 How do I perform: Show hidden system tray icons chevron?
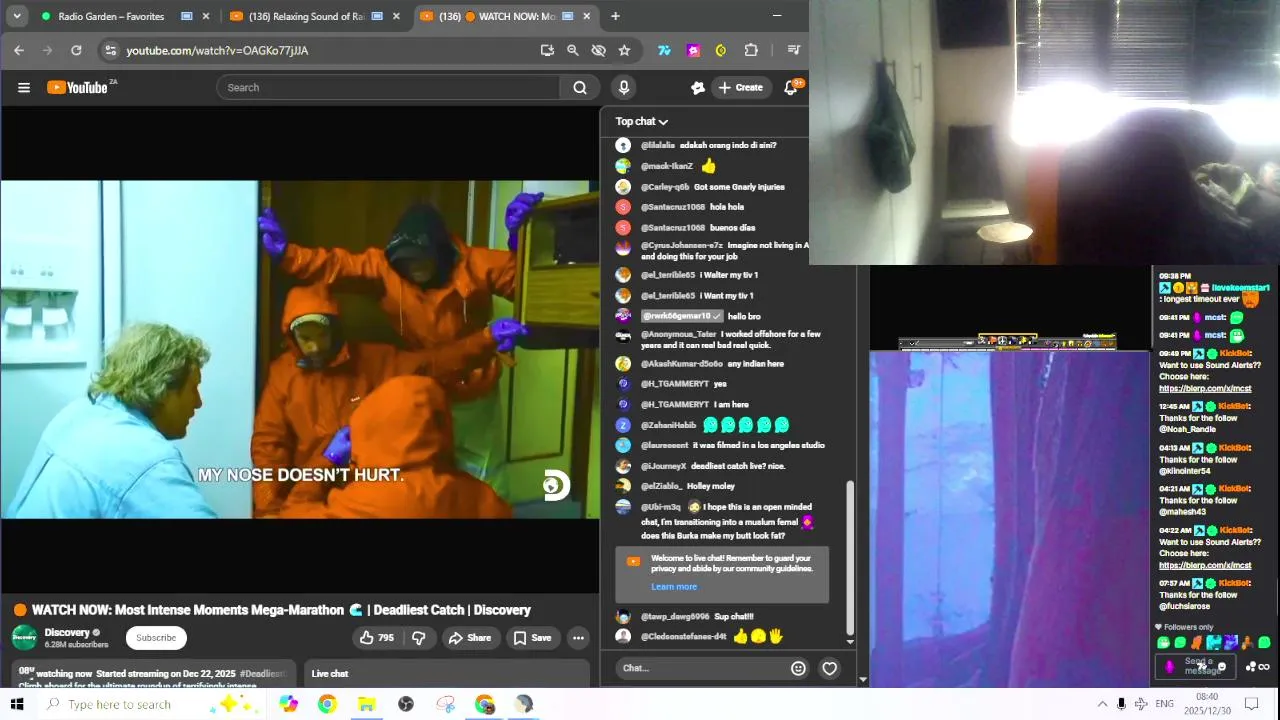coord(1102,704)
